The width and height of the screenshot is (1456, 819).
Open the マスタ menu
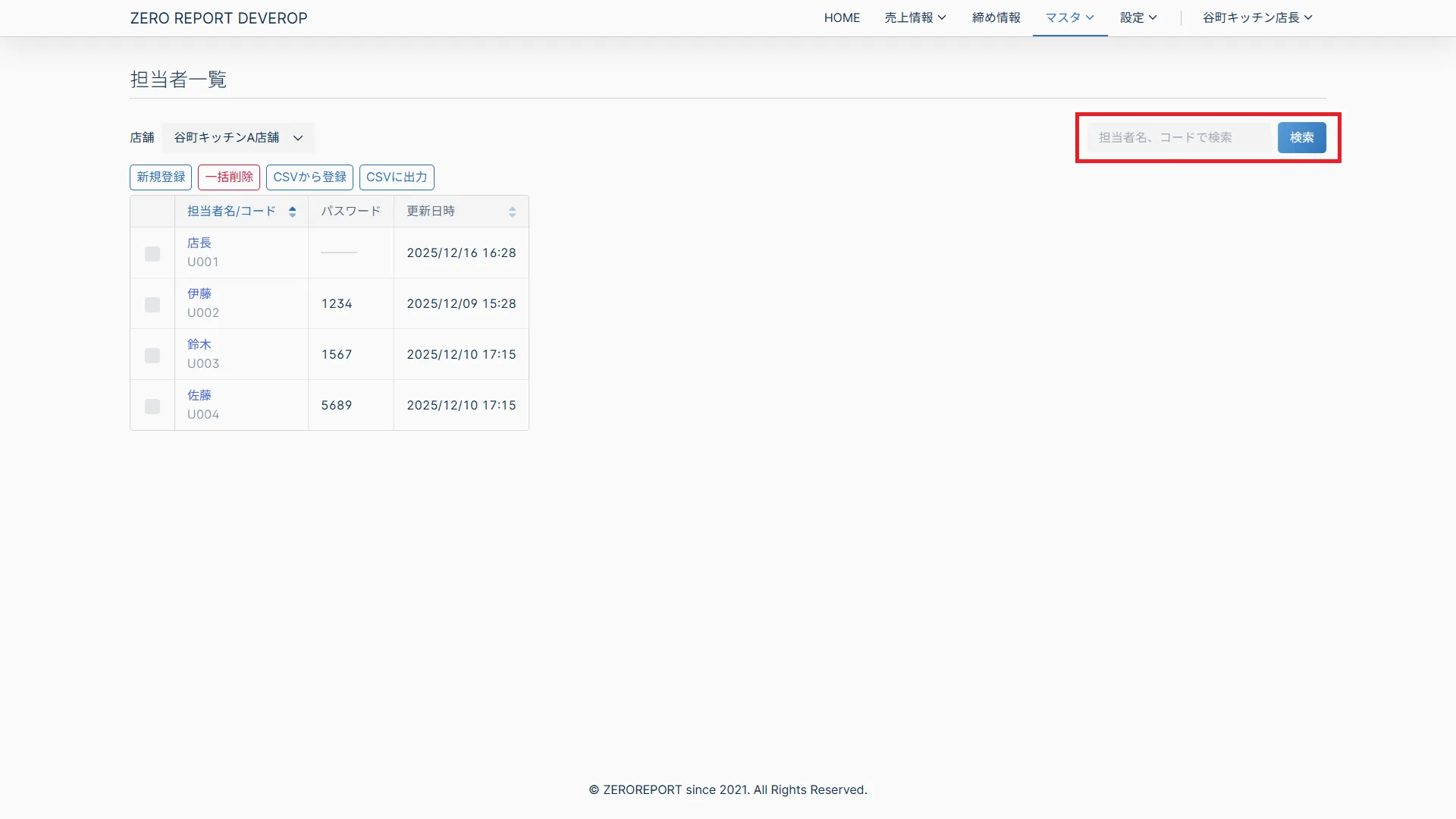[1069, 17]
